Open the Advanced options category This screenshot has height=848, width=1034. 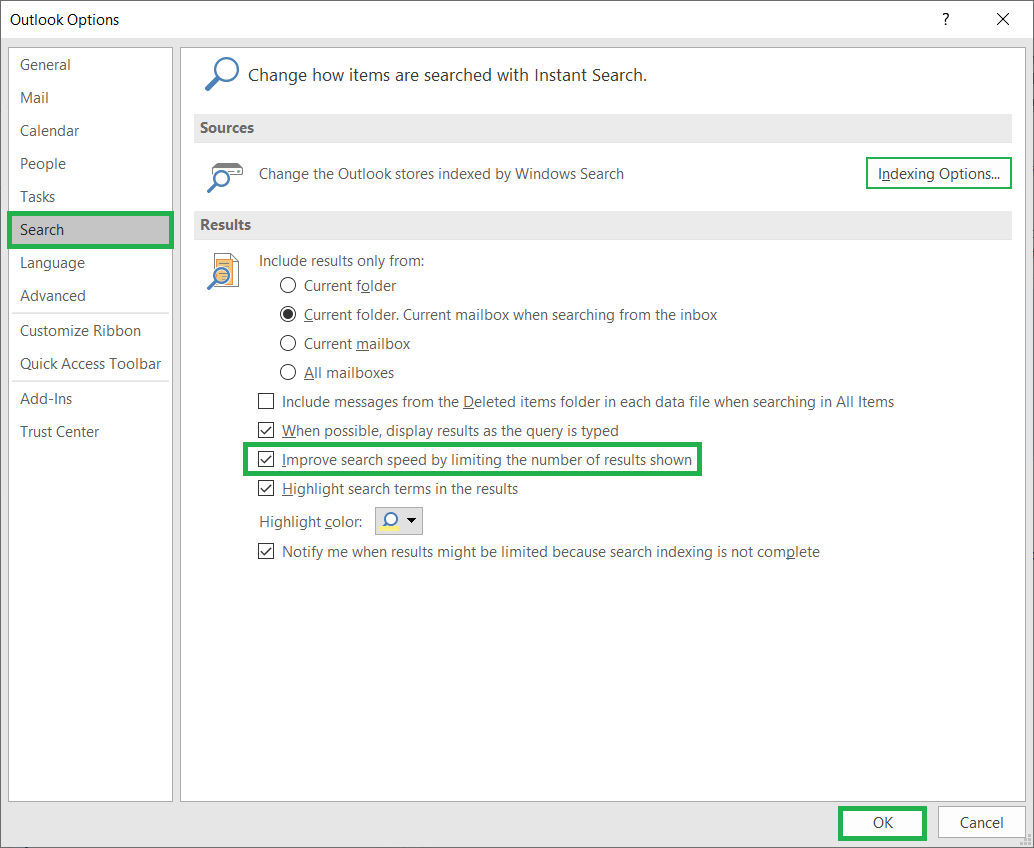pos(90,295)
